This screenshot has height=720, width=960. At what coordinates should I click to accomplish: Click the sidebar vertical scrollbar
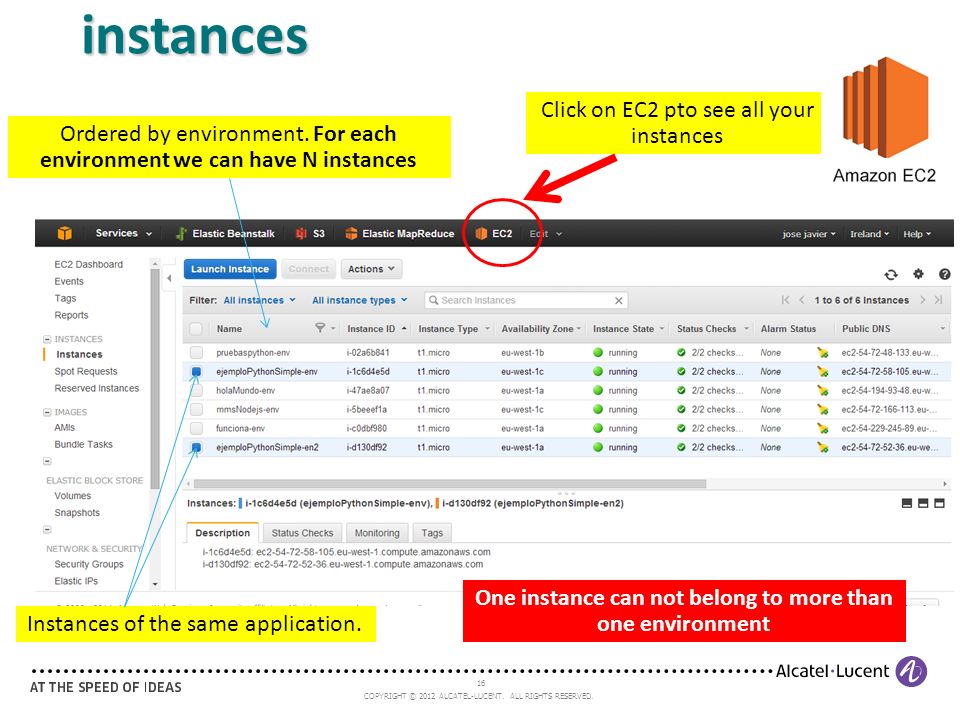tap(155, 380)
